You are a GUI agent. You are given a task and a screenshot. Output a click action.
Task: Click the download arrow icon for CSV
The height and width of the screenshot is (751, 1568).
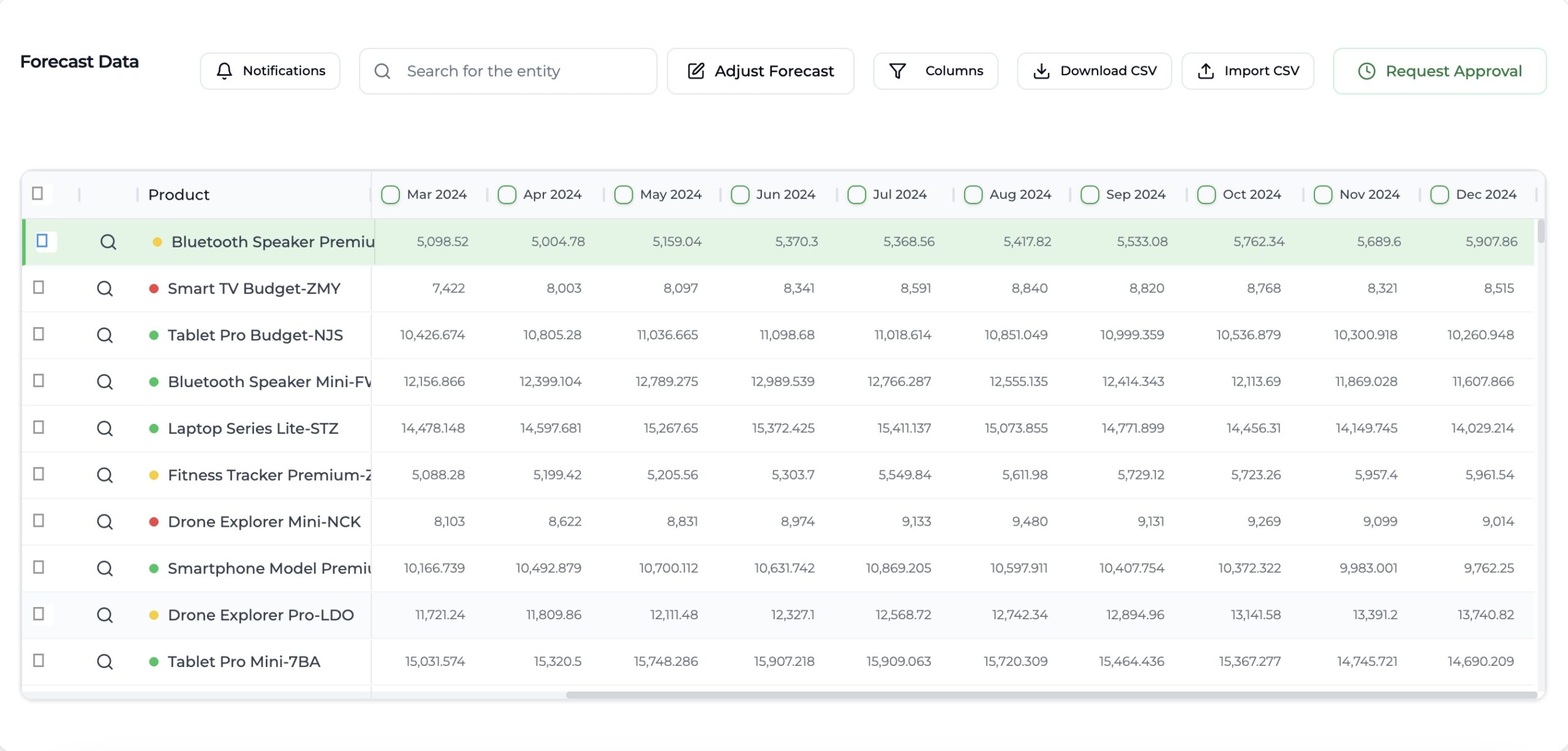tap(1041, 71)
